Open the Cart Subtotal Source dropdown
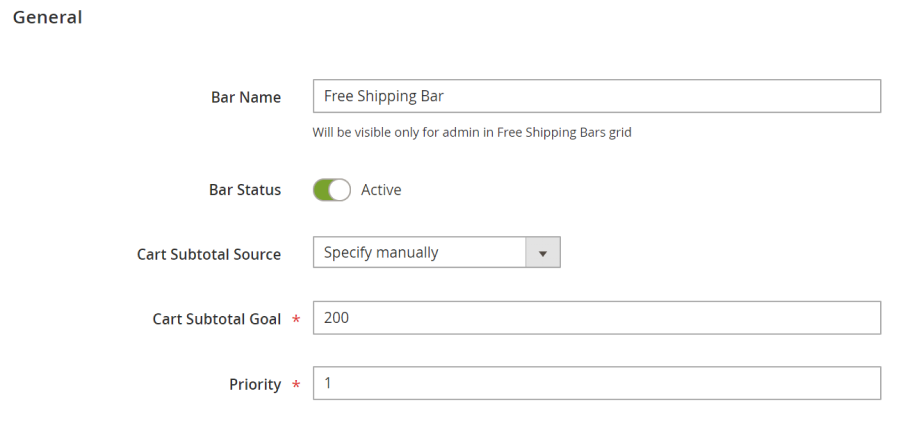The height and width of the screenshot is (422, 899). 436,253
